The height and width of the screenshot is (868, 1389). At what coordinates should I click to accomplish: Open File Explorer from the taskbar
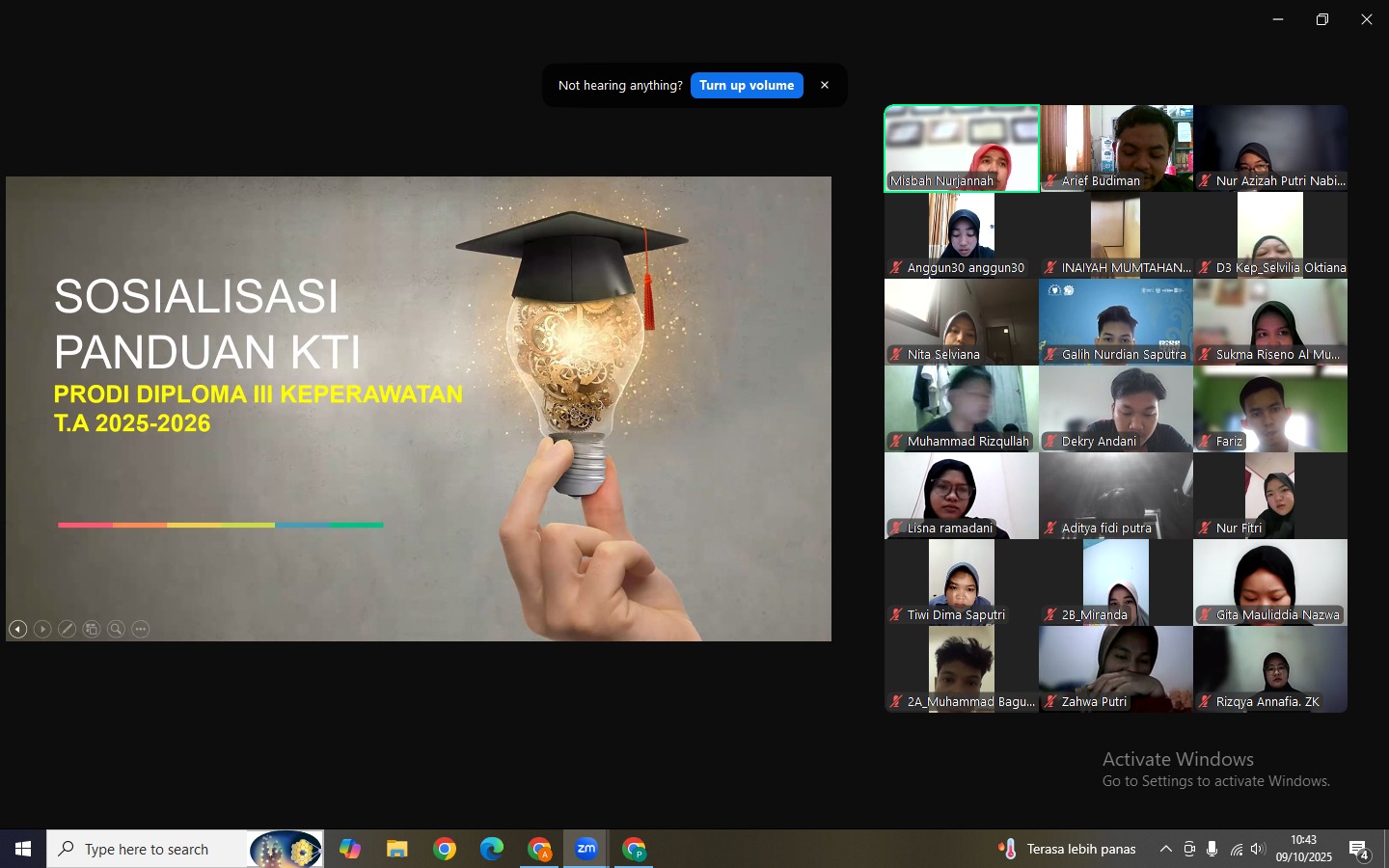[x=396, y=849]
